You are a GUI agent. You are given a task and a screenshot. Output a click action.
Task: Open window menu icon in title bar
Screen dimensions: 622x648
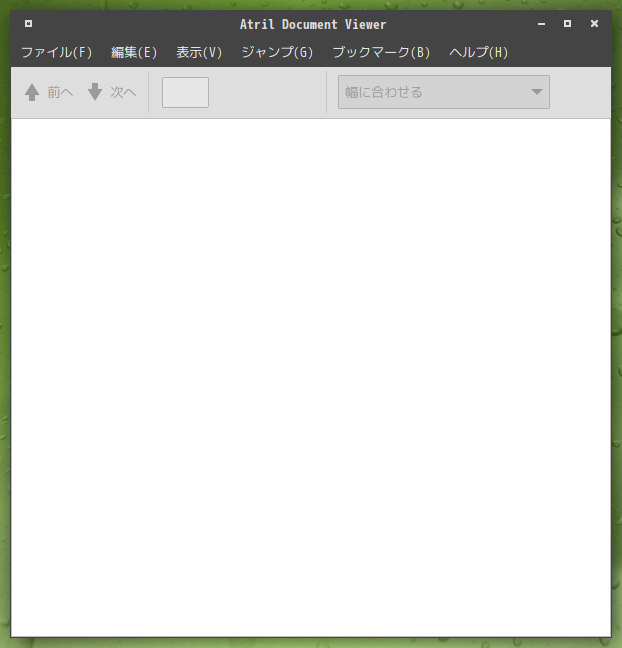click(28, 24)
